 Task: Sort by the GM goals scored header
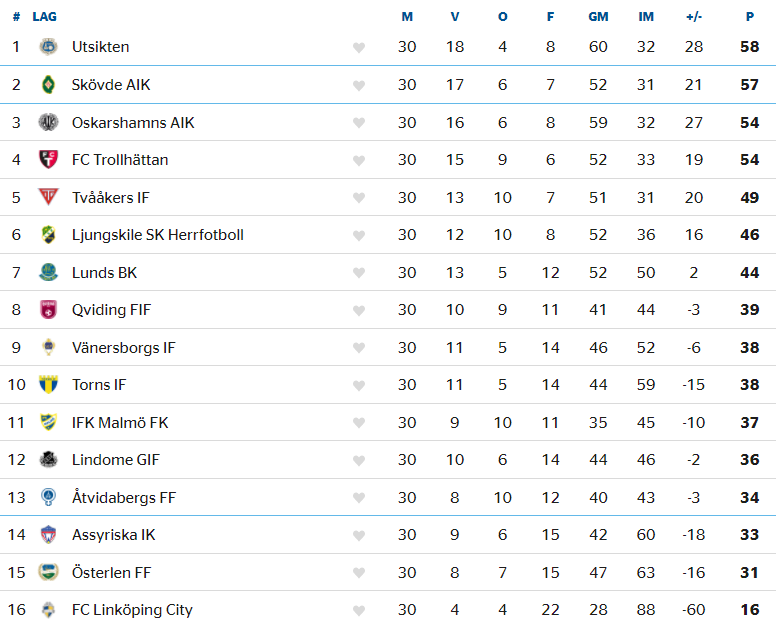click(598, 17)
